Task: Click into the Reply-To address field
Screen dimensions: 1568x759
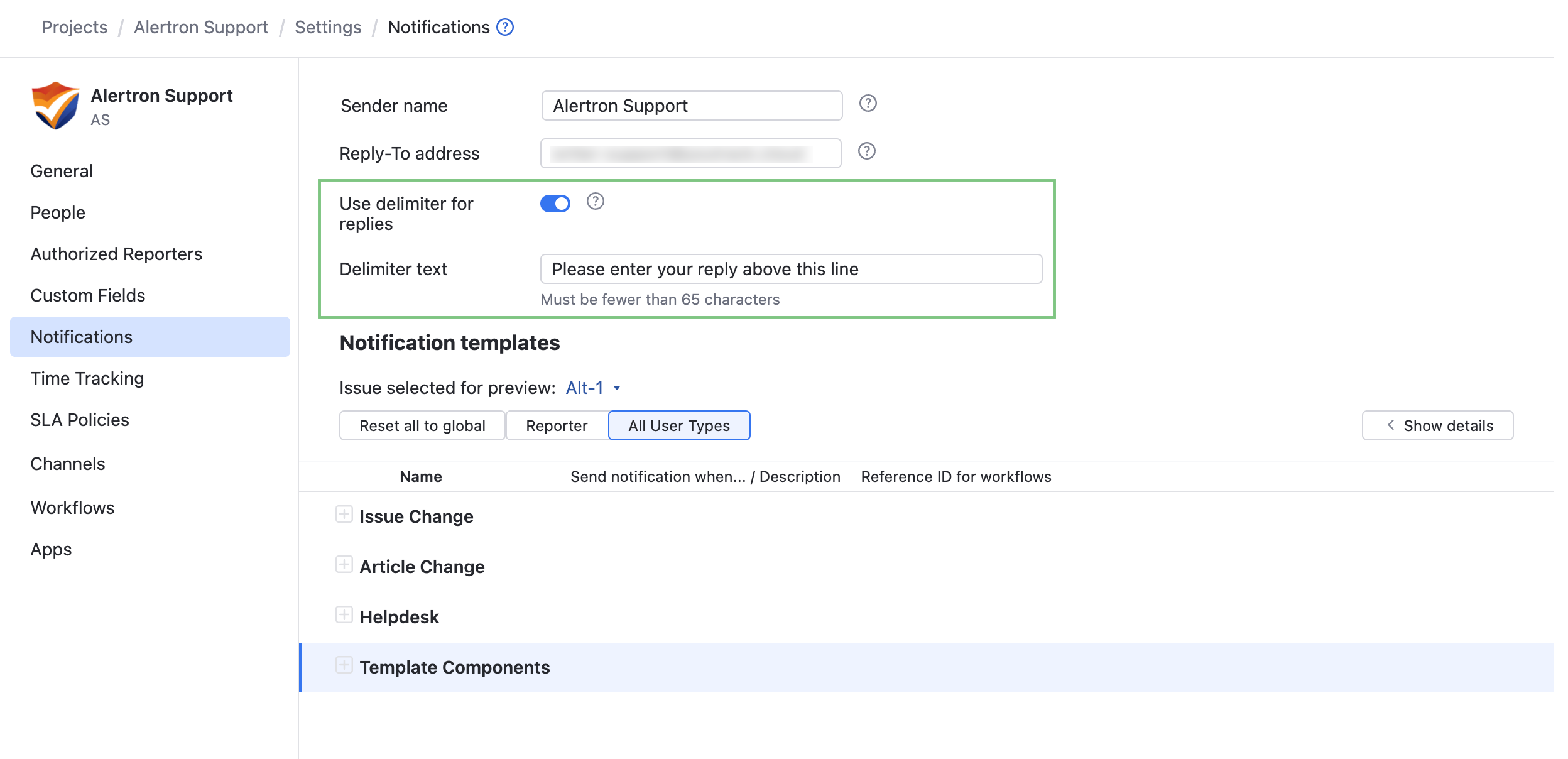Action: pyautogui.click(x=690, y=153)
